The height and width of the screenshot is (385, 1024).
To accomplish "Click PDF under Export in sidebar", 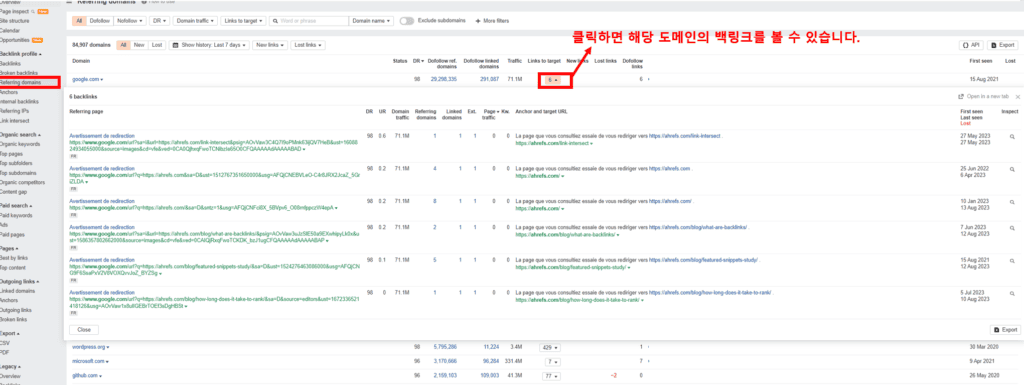I will pyautogui.click(x=5, y=352).
